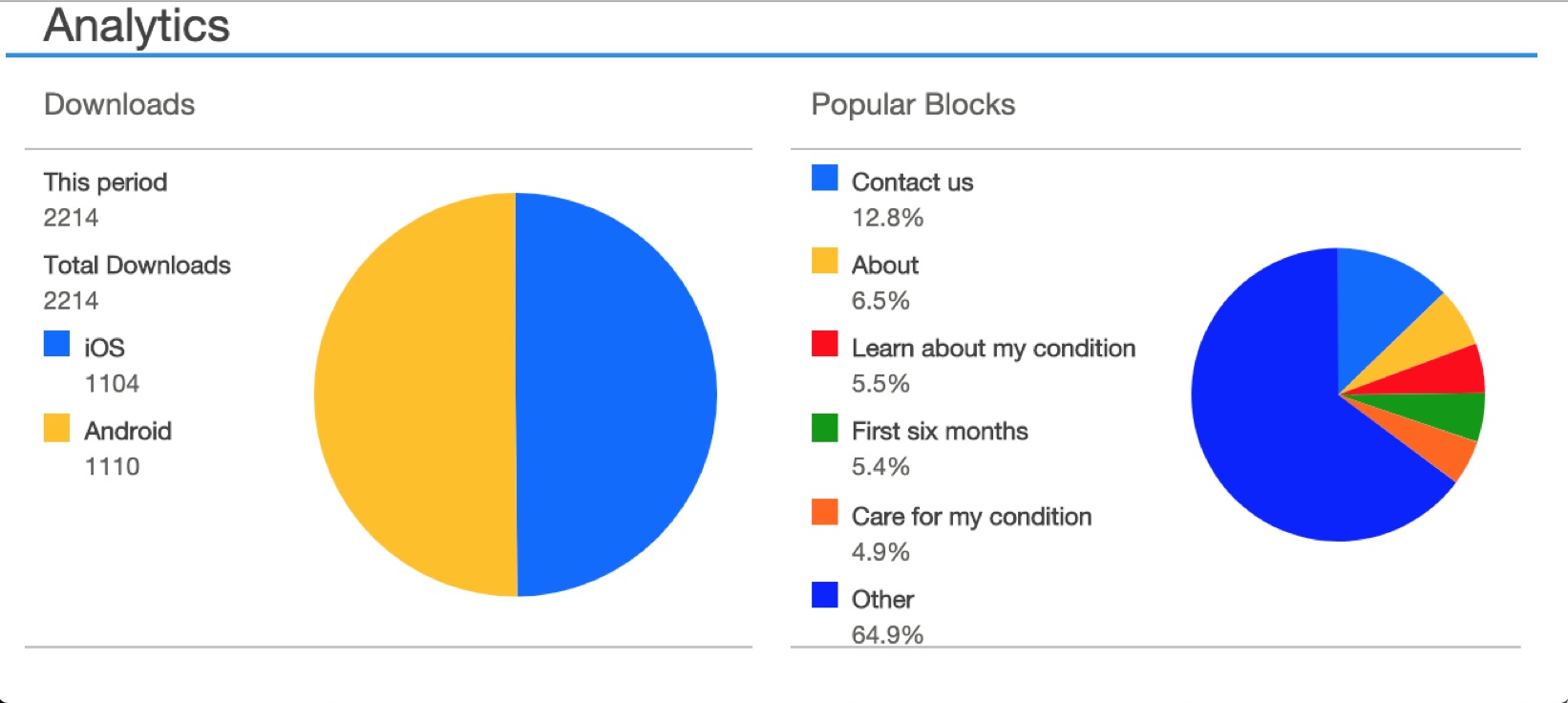This screenshot has height=703, width=1568.
Task: Click the Contact us legend color square
Action: point(825,178)
